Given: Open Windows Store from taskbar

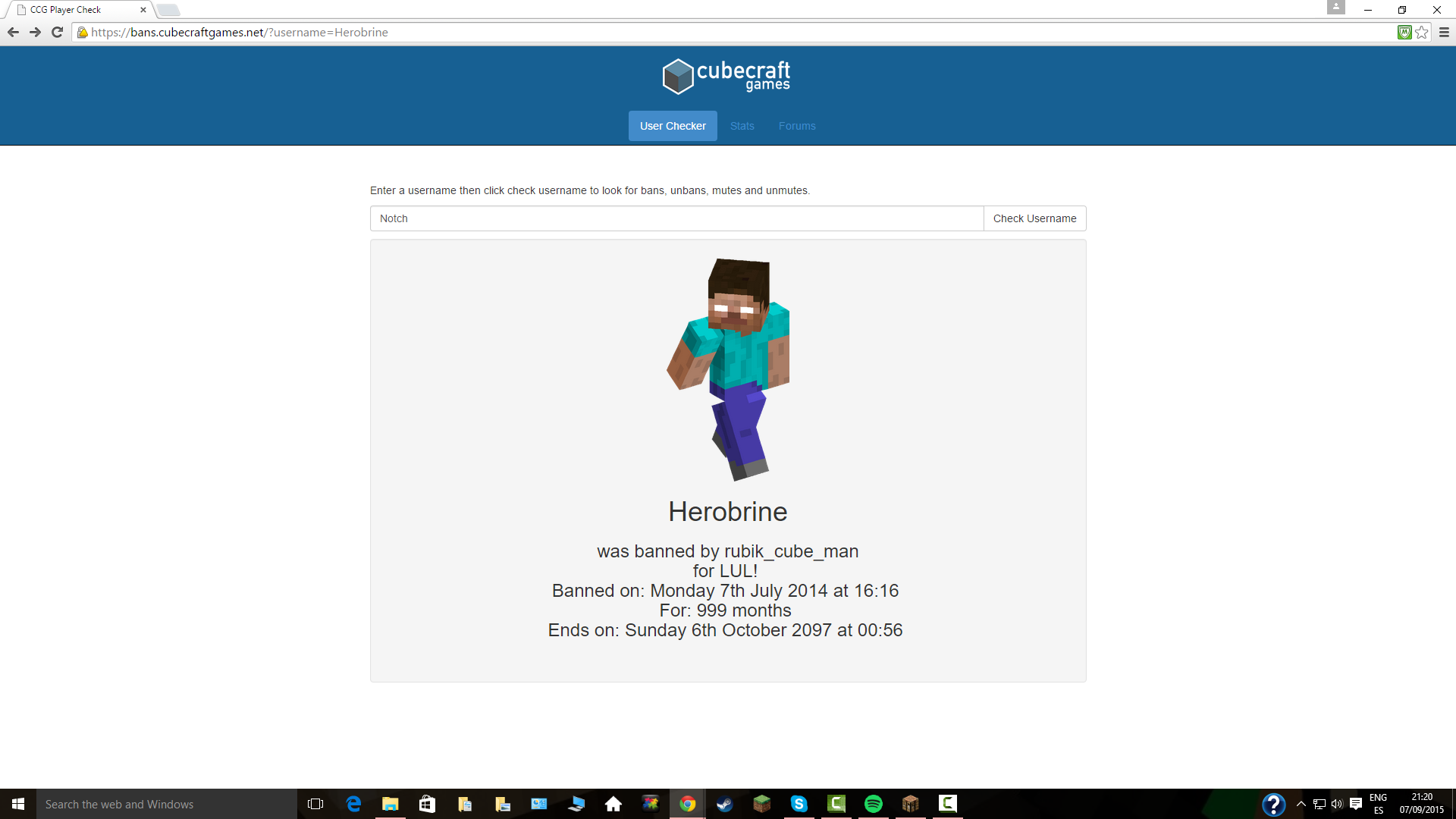Looking at the screenshot, I should 428,804.
